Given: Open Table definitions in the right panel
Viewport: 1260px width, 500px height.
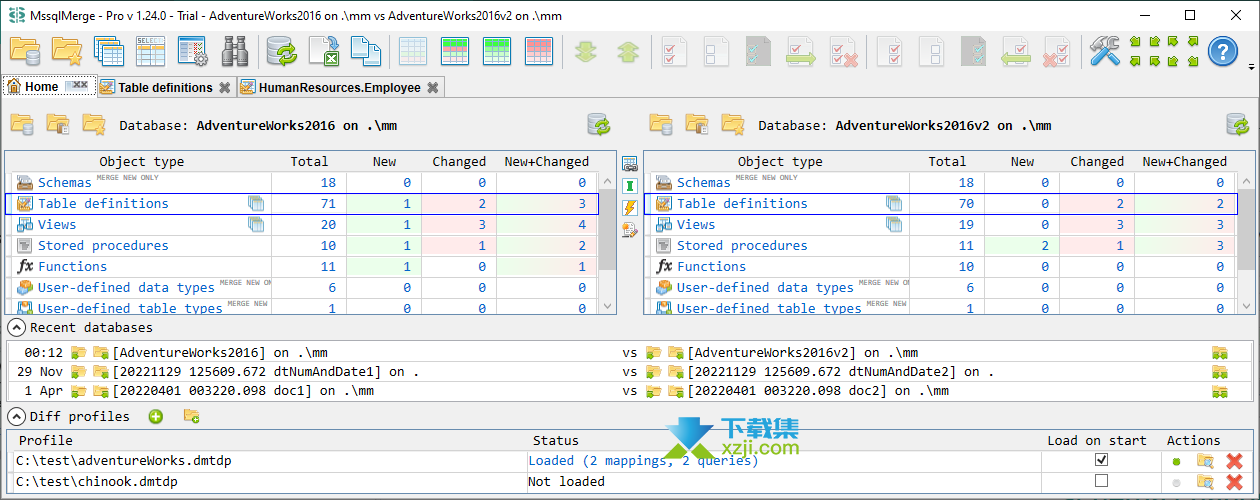Looking at the screenshot, I should (742, 203).
